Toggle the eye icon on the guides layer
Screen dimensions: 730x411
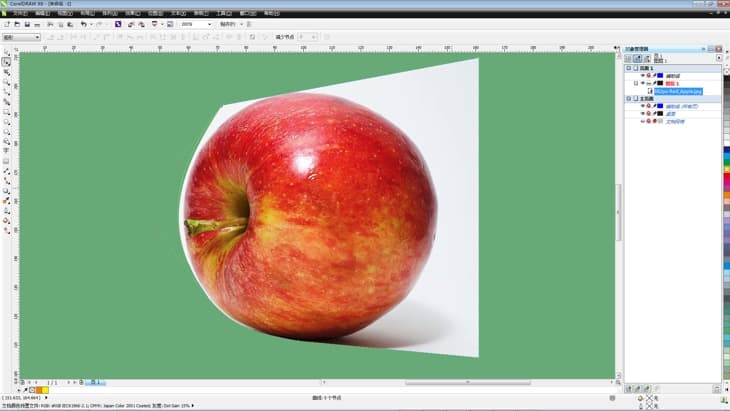pos(642,106)
